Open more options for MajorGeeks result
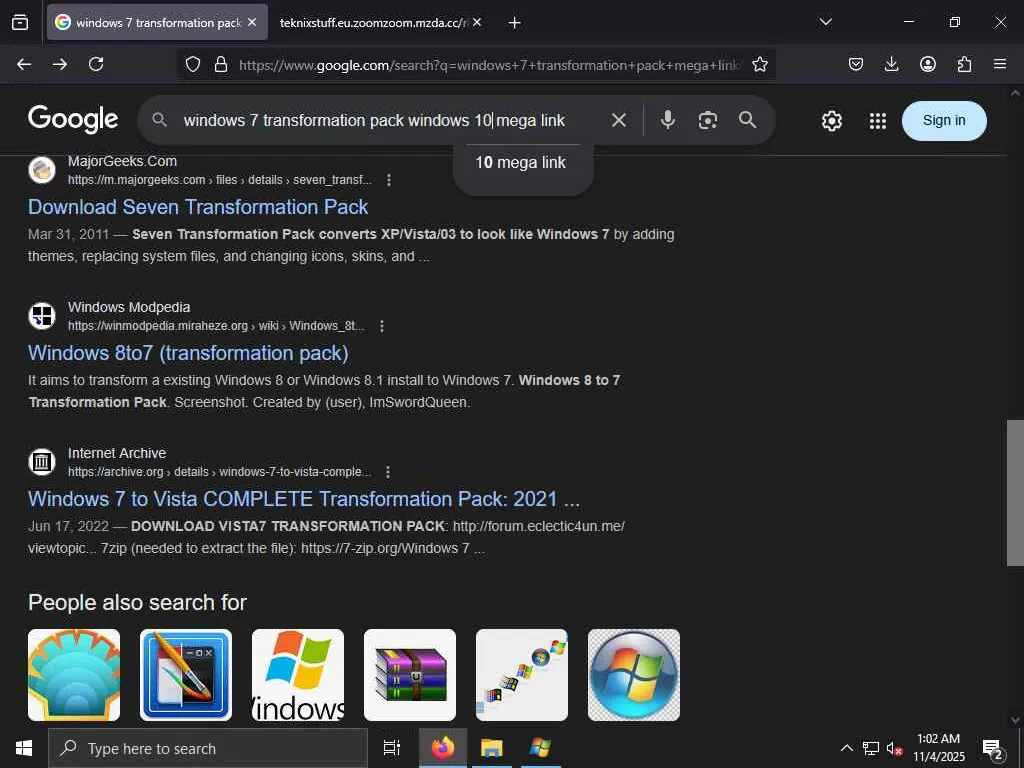 [389, 180]
